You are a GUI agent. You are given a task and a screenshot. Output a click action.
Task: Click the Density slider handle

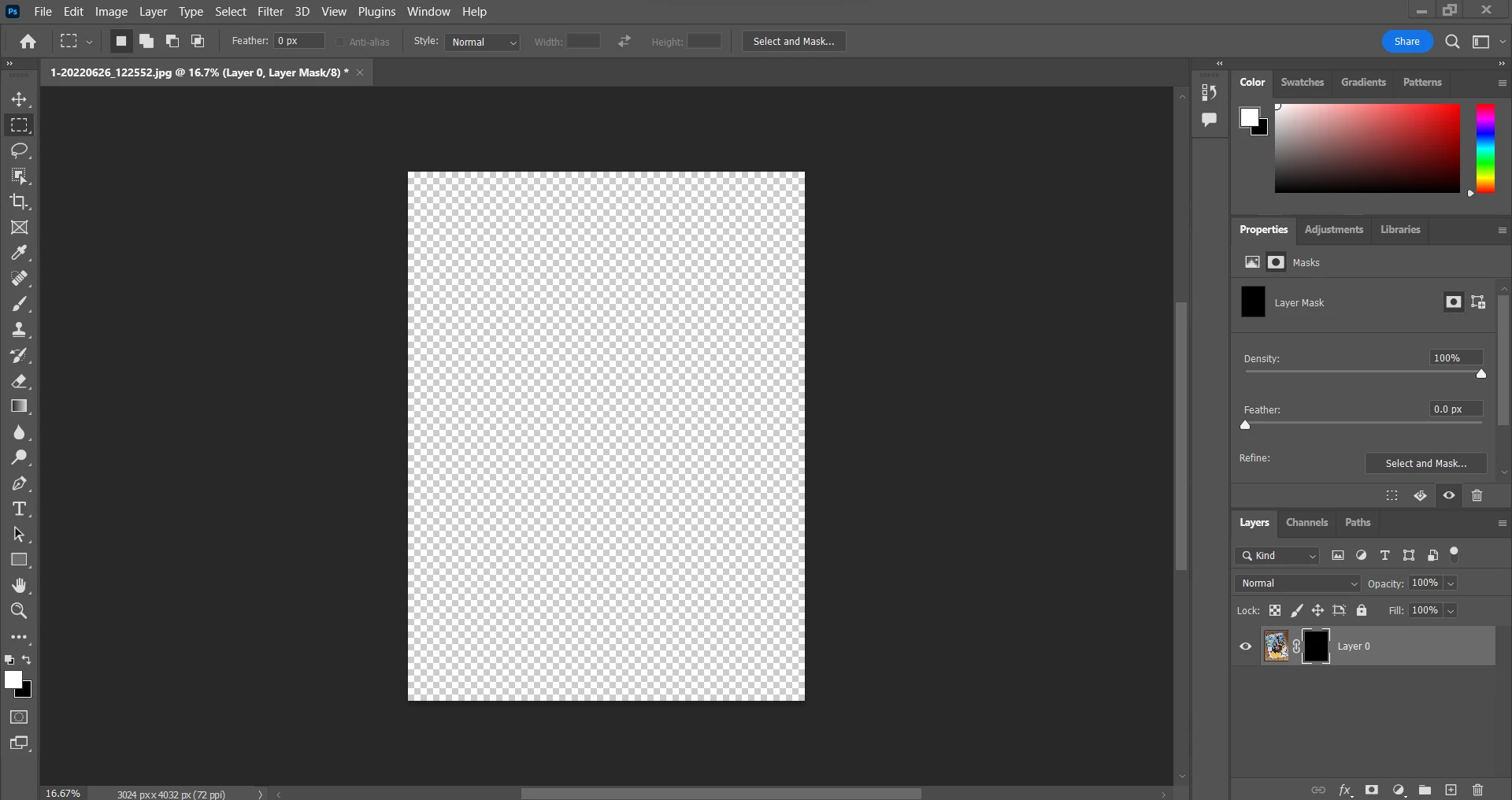(1481, 374)
